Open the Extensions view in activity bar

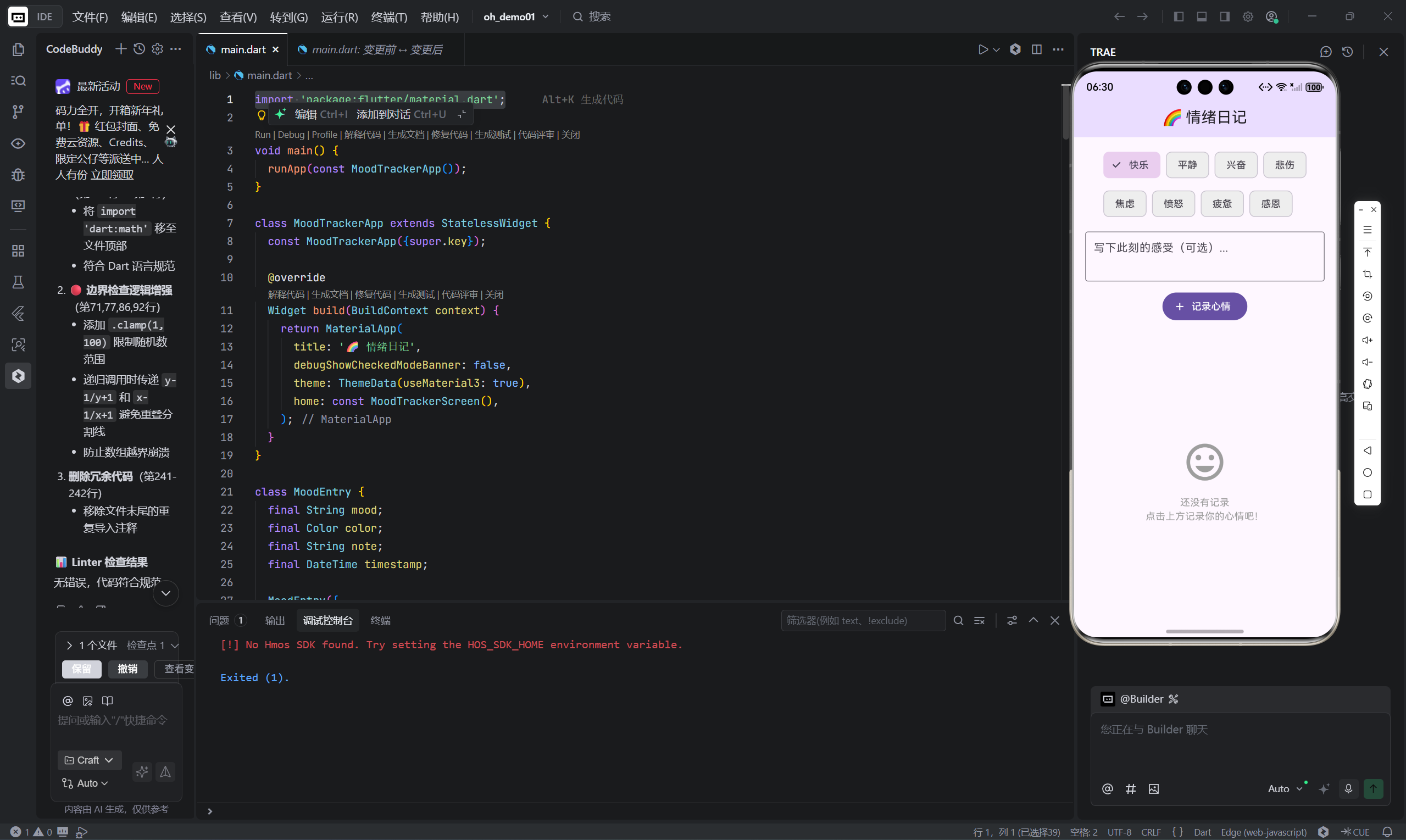tap(18, 251)
